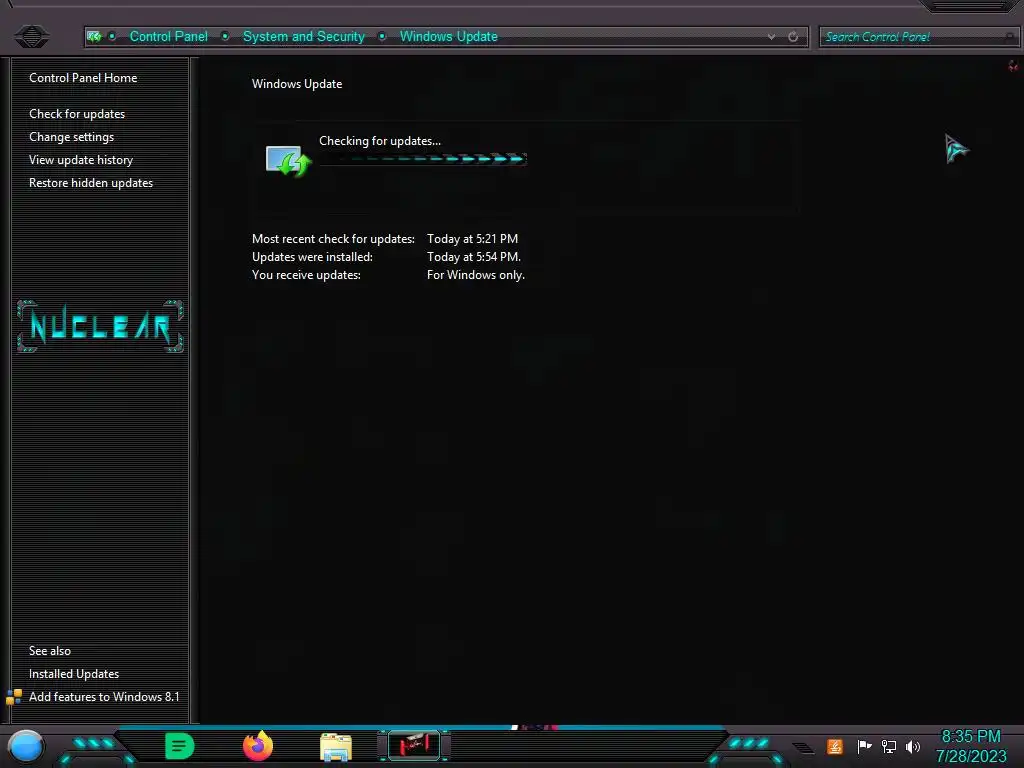The width and height of the screenshot is (1024, 768).
Task: Open Control Panel Home
Action: [x=83, y=78]
